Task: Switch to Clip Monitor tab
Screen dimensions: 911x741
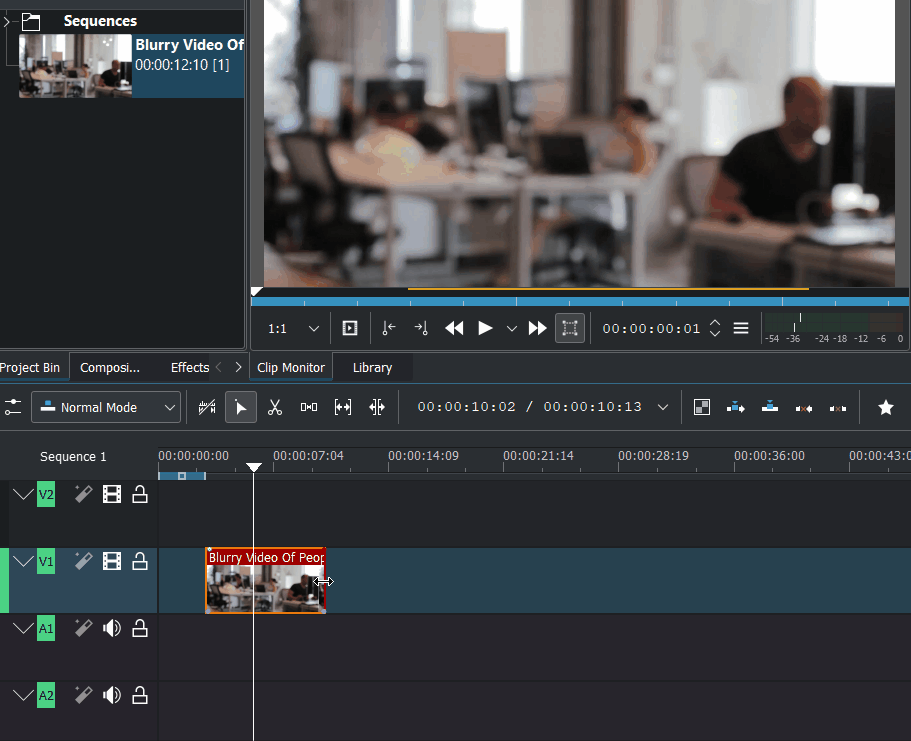Action: [290, 367]
